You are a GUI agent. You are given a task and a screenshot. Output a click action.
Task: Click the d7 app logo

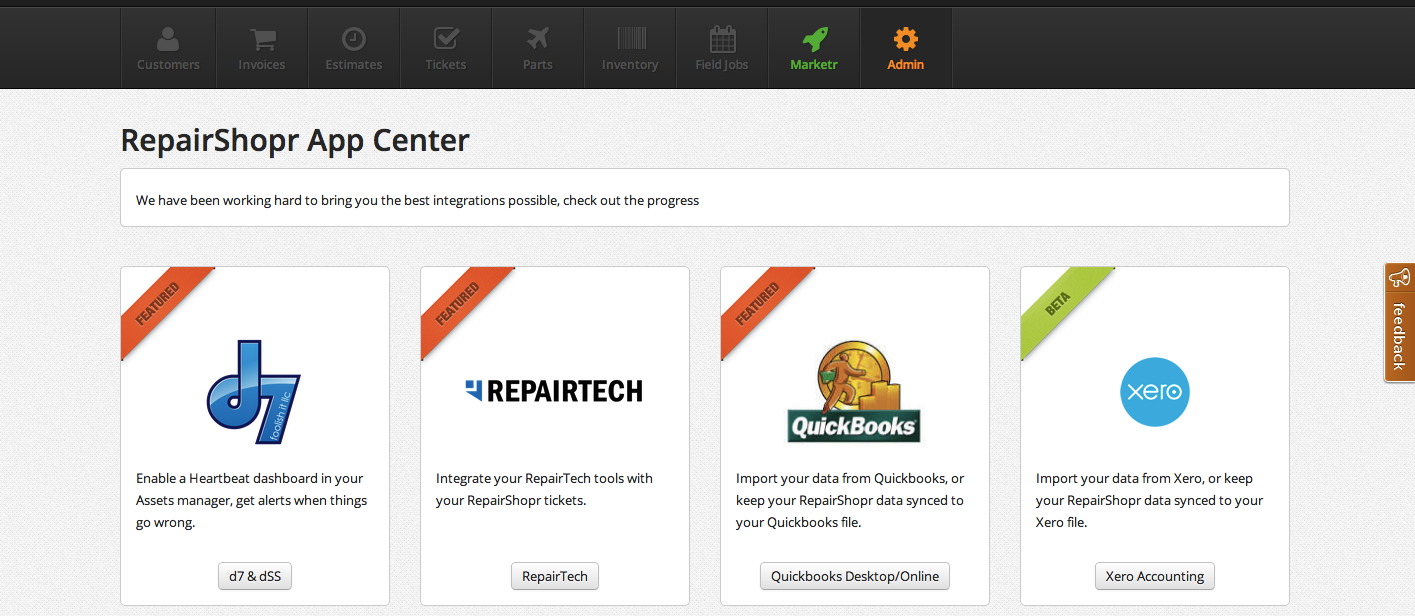254,391
